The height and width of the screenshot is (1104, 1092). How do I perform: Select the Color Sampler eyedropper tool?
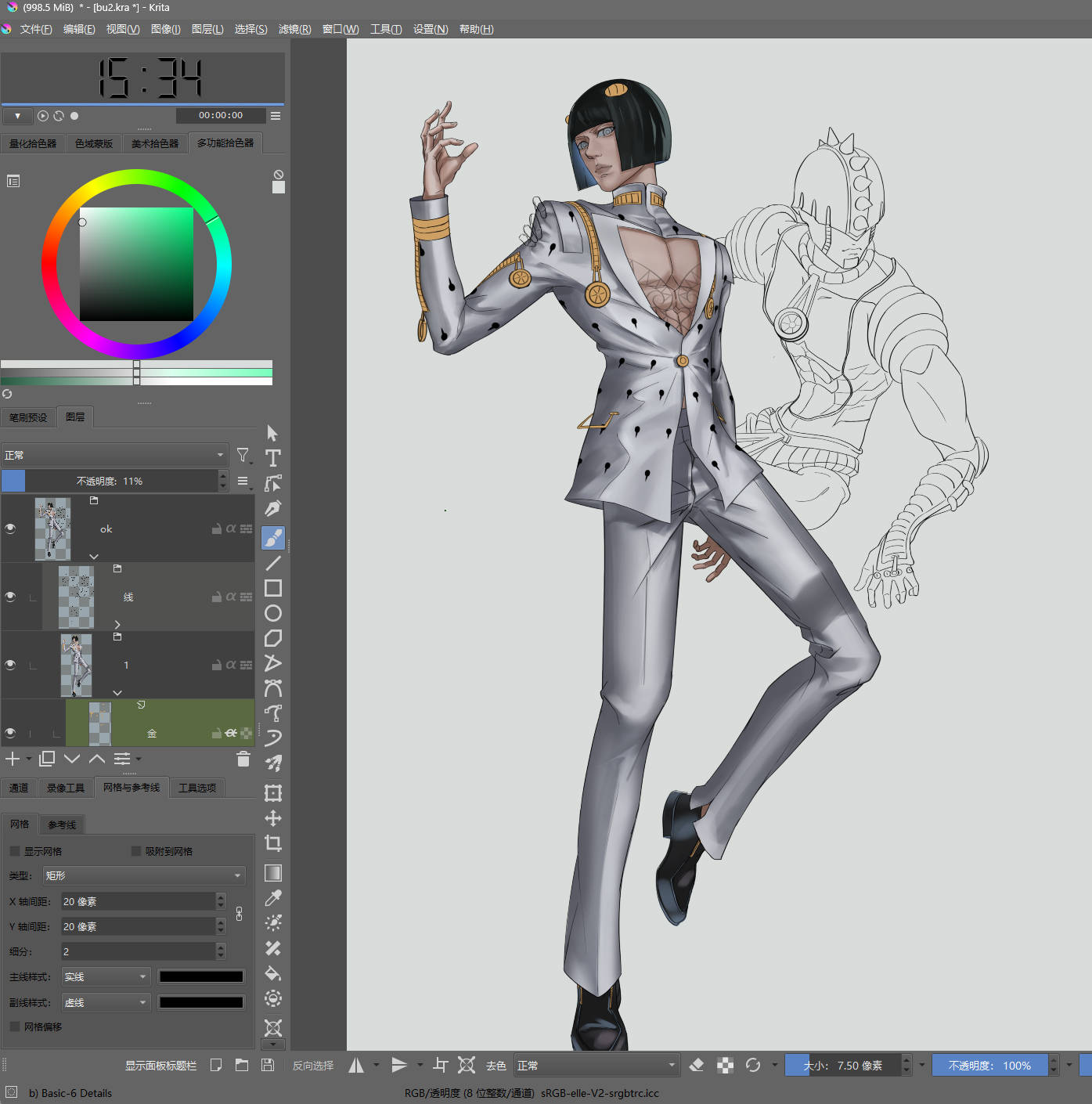tap(272, 898)
